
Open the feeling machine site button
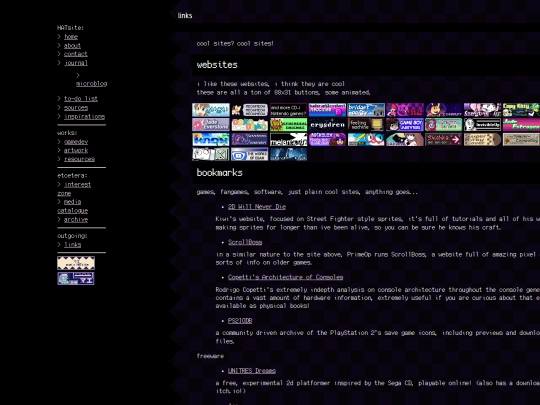pos(366,125)
